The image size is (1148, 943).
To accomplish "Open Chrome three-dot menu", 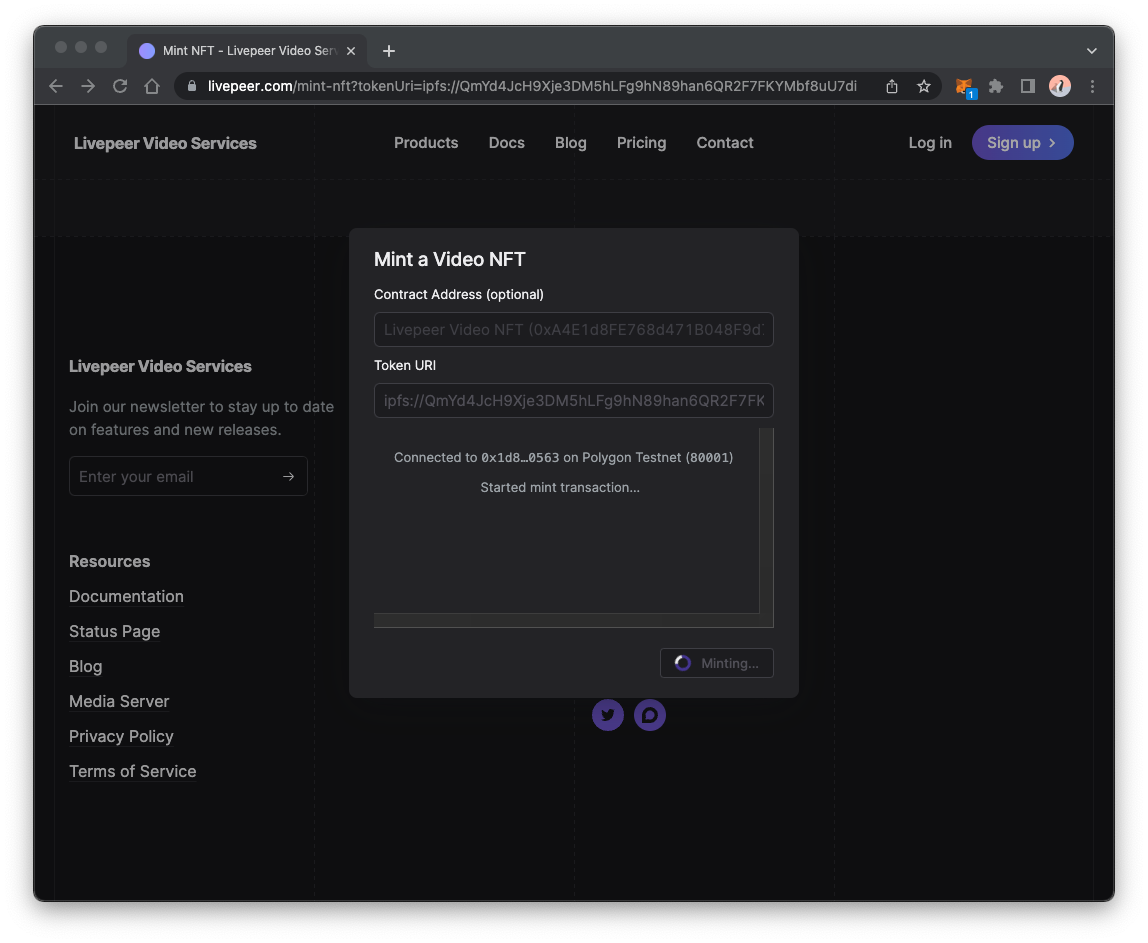I will [x=1092, y=86].
